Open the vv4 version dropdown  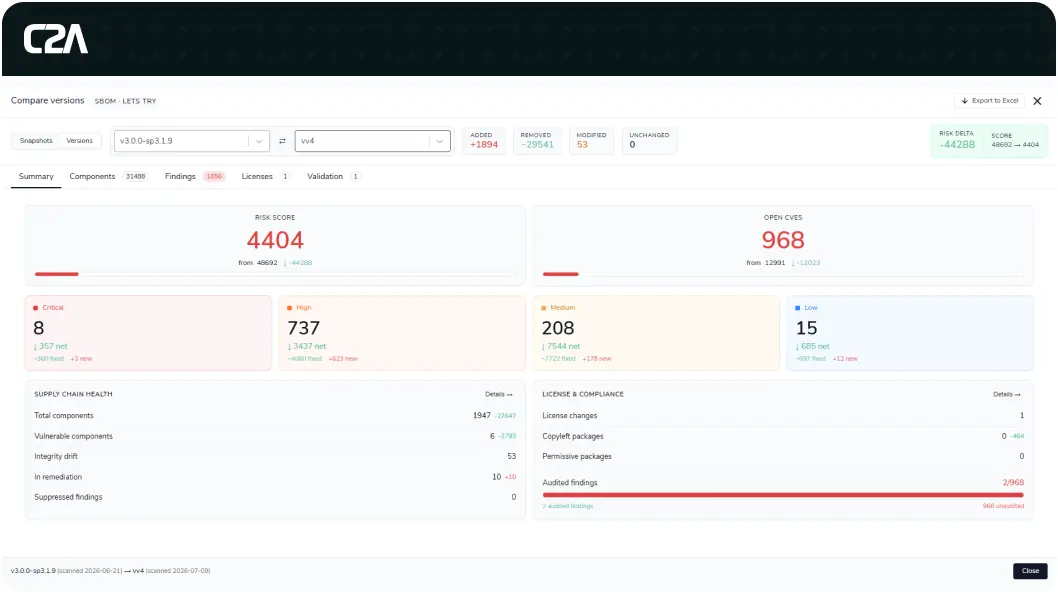pos(372,141)
